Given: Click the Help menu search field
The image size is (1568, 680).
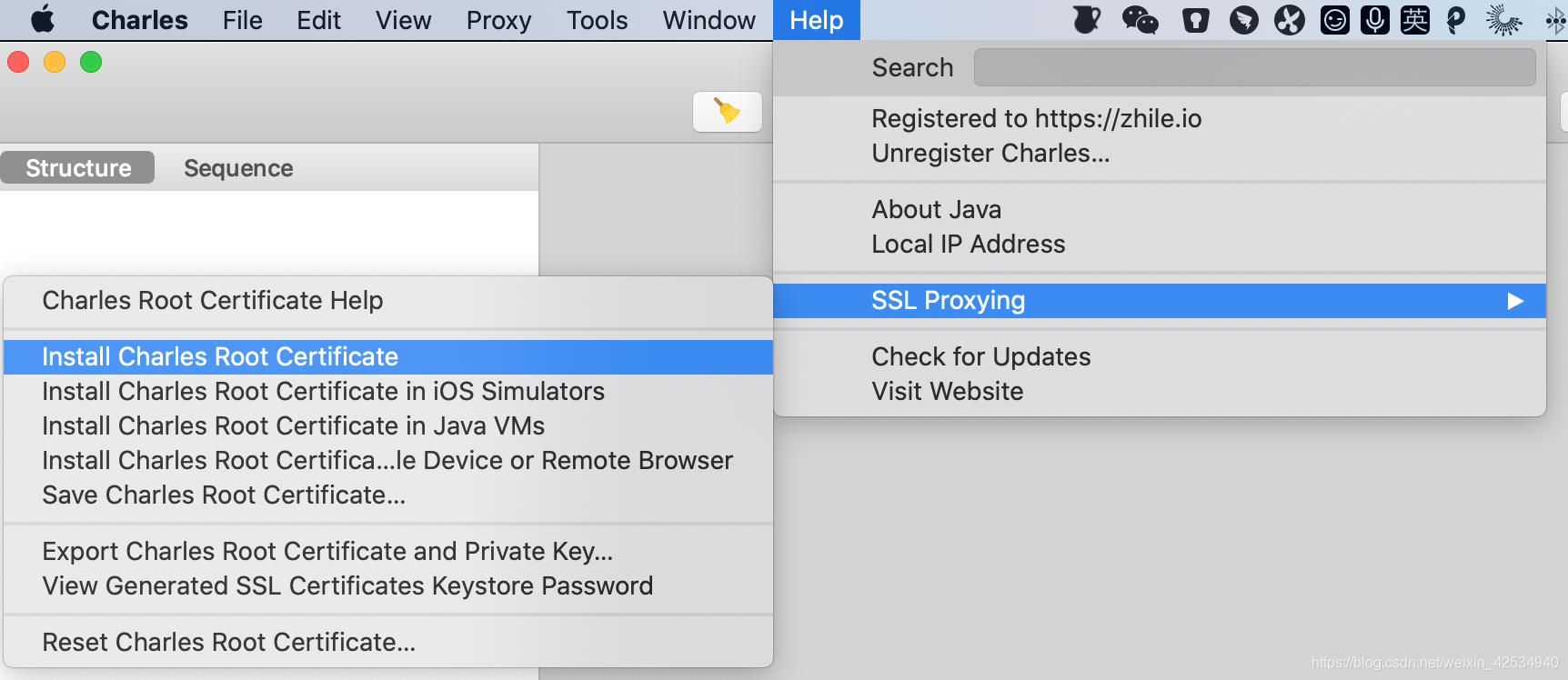Looking at the screenshot, I should tap(1254, 67).
